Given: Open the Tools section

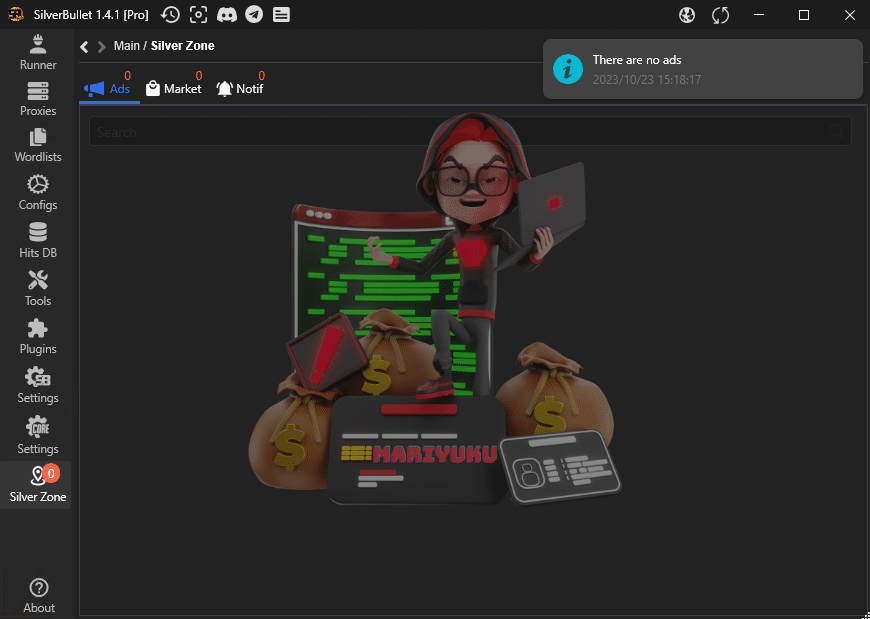Looking at the screenshot, I should (x=38, y=288).
